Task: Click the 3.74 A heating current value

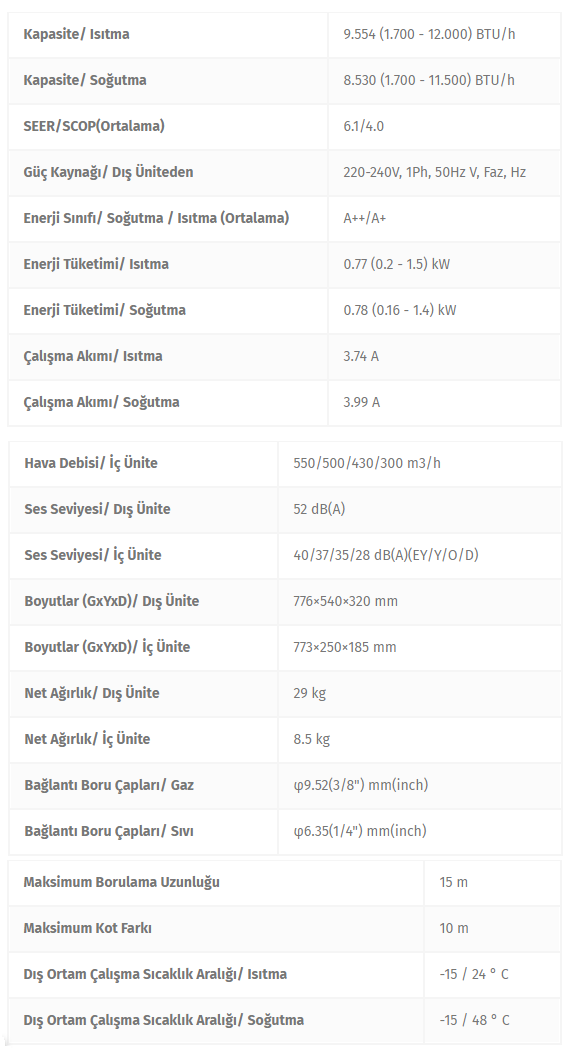Action: (361, 356)
